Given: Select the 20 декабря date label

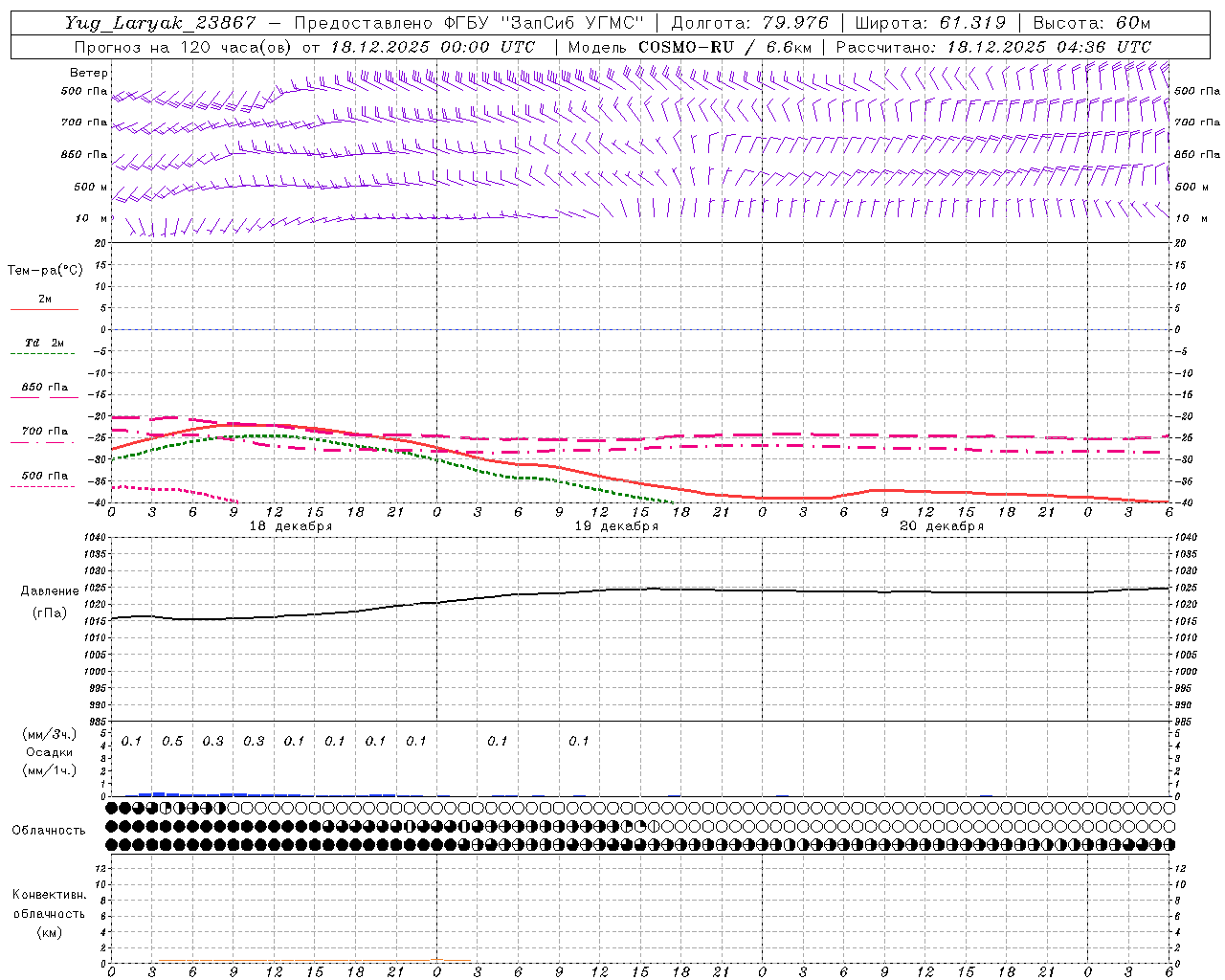Looking at the screenshot, I should pos(942,526).
